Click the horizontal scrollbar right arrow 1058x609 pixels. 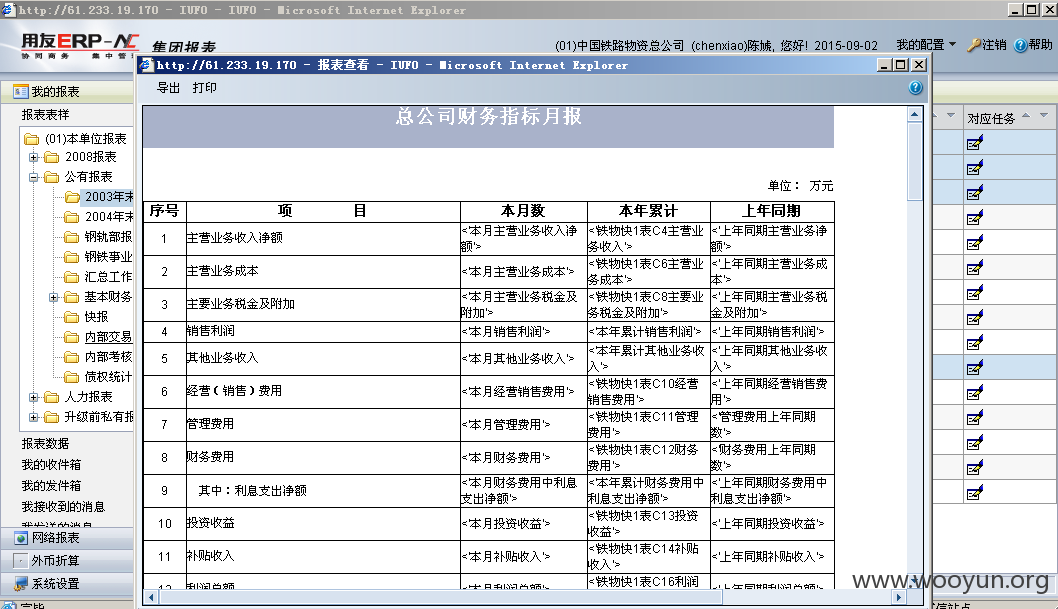point(898,597)
